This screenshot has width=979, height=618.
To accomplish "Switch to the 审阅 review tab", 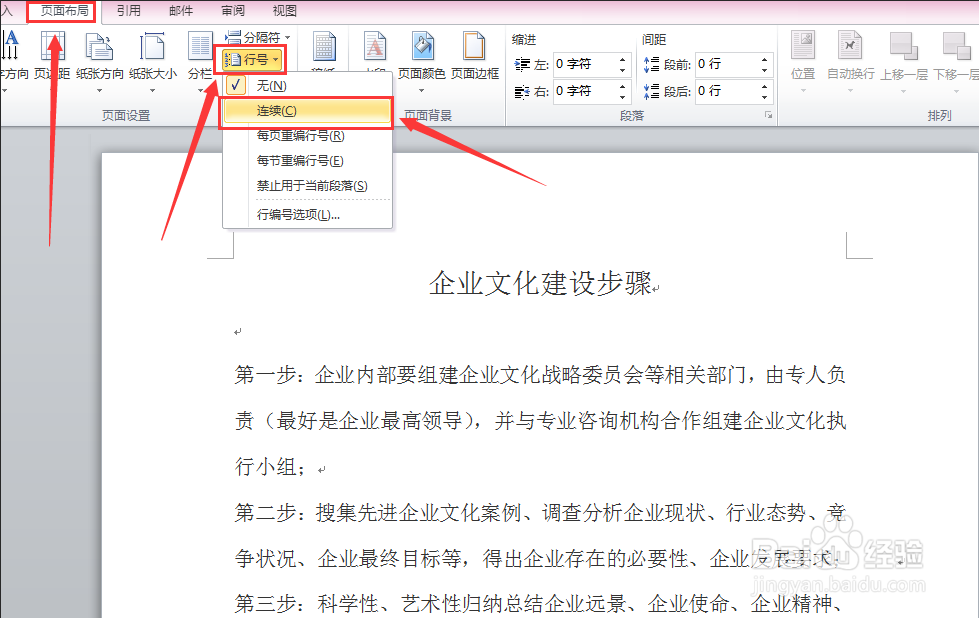I will point(233,11).
